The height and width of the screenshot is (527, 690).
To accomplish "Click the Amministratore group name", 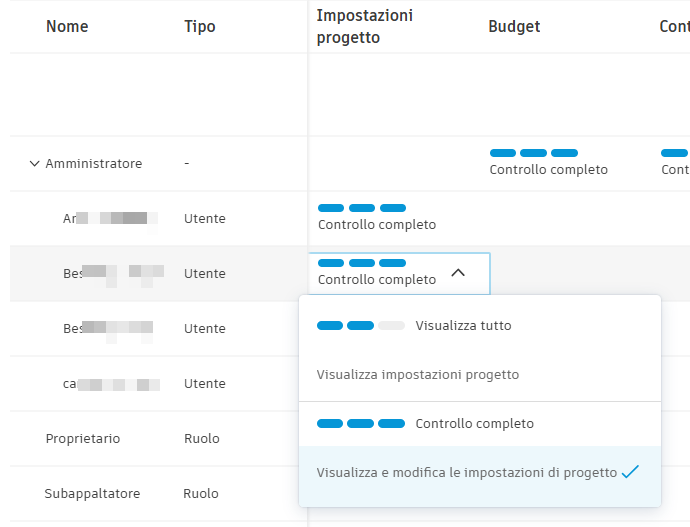I will [x=94, y=164].
